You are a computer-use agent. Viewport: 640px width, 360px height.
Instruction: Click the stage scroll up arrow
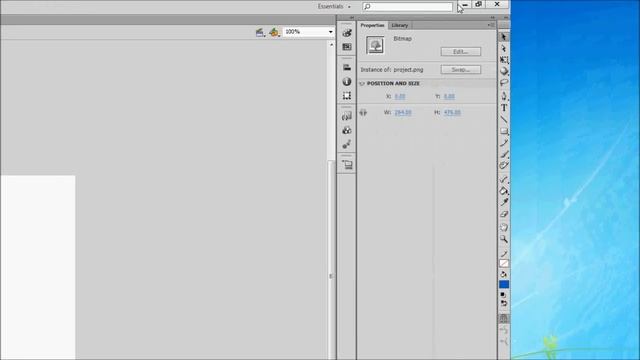click(x=331, y=44)
